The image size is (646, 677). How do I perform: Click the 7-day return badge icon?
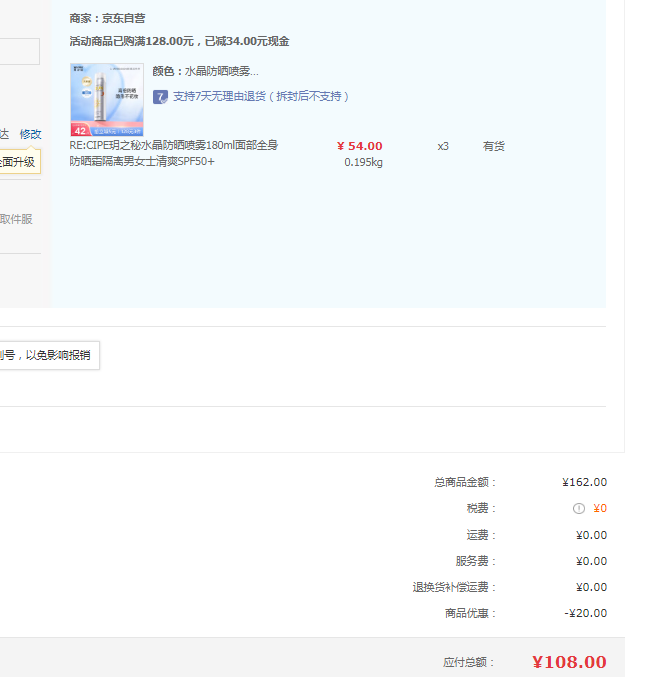point(160,97)
